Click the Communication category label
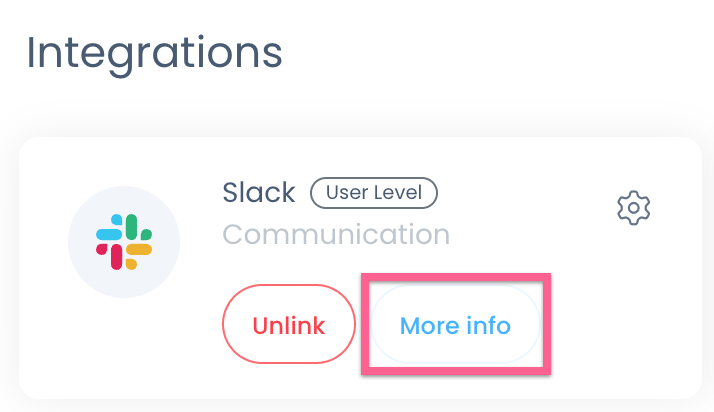 pyautogui.click(x=336, y=235)
